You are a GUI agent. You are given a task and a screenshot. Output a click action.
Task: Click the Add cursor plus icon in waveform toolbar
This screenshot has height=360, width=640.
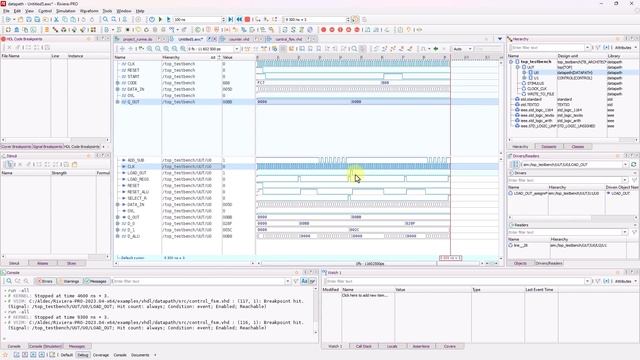click(122, 49)
